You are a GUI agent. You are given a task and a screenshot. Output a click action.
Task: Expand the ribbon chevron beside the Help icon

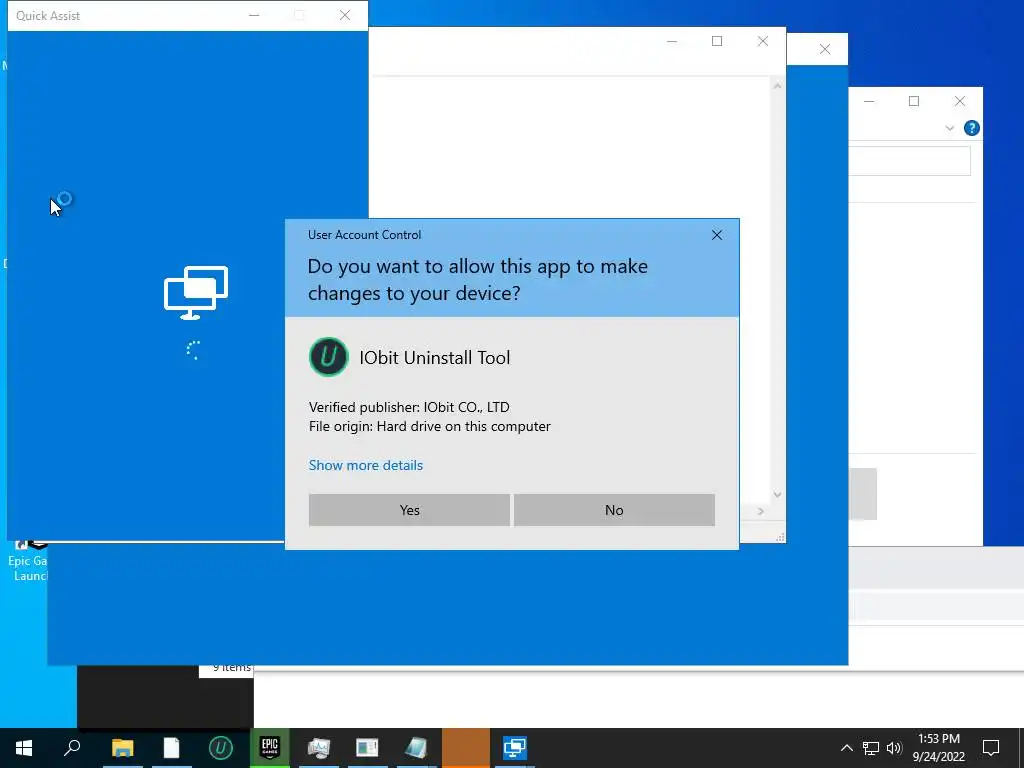pos(950,129)
